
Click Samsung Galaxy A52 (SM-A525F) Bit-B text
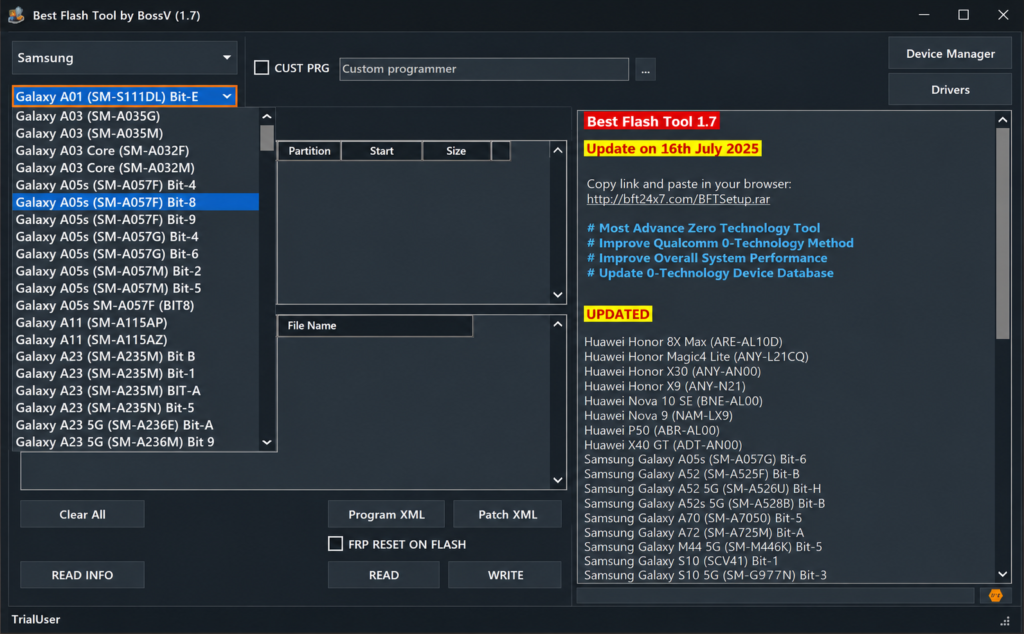tap(692, 474)
